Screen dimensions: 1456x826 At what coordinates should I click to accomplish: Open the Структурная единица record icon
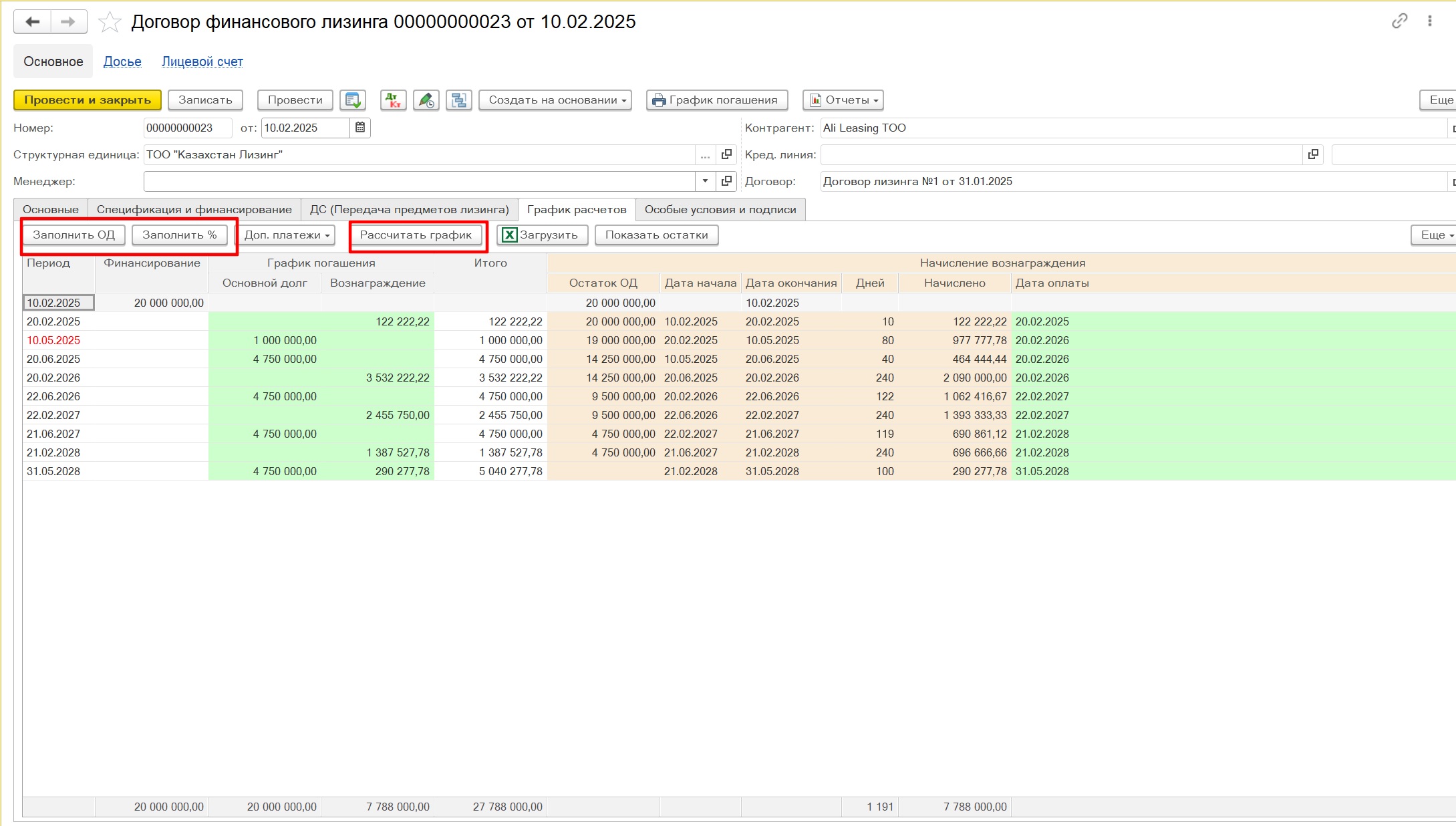point(726,154)
